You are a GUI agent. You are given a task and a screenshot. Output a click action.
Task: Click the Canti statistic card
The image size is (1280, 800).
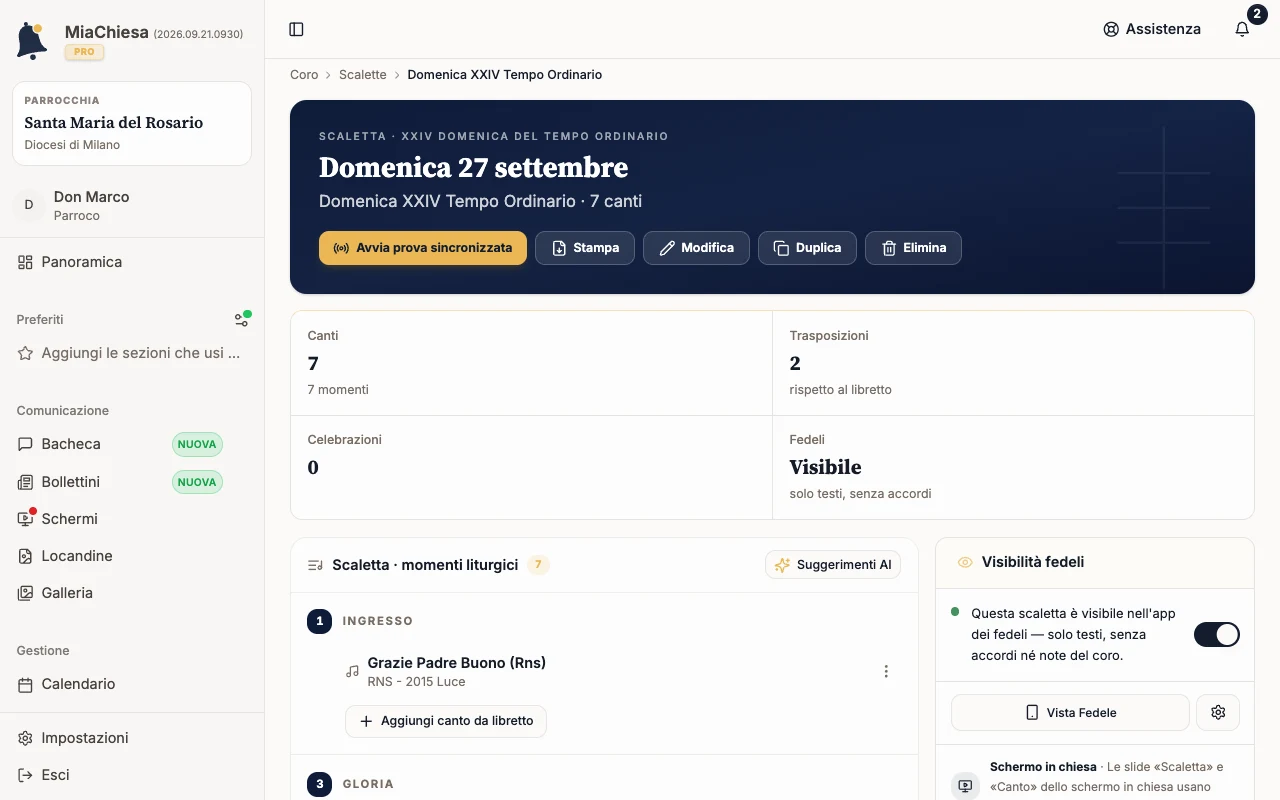(x=531, y=363)
